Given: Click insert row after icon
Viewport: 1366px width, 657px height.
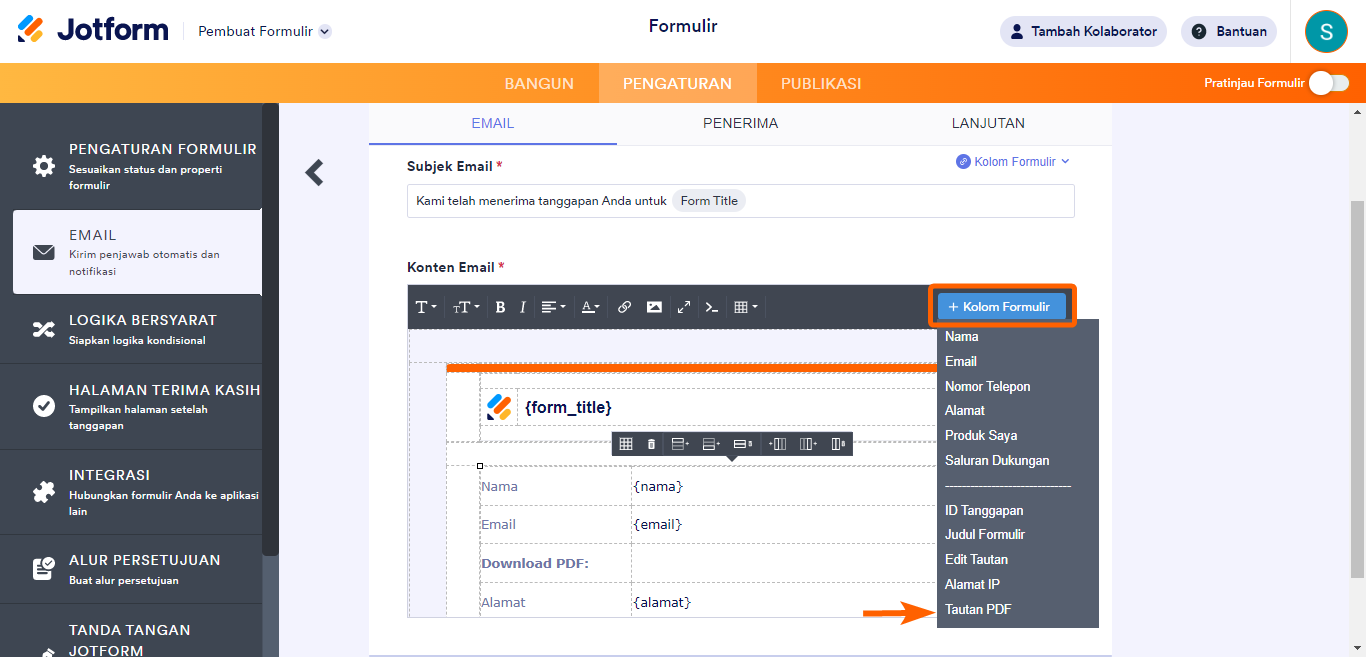Looking at the screenshot, I should click(711, 444).
